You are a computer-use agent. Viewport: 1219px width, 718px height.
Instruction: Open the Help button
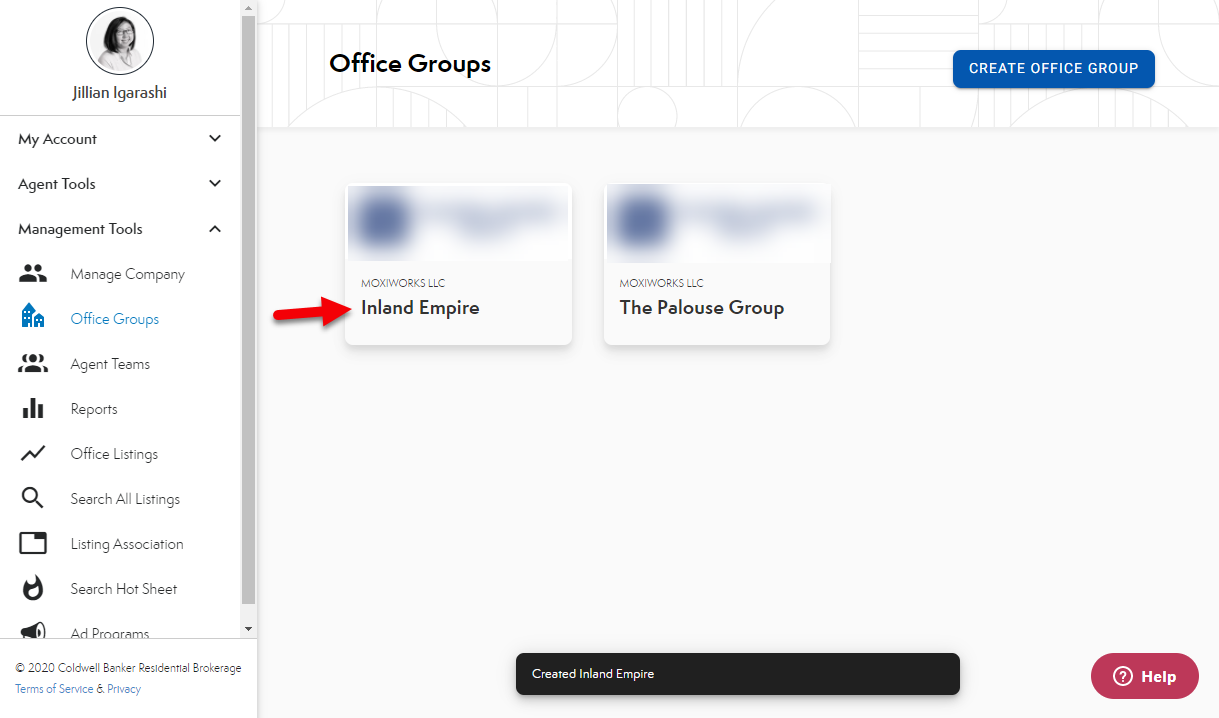pyautogui.click(x=1144, y=676)
